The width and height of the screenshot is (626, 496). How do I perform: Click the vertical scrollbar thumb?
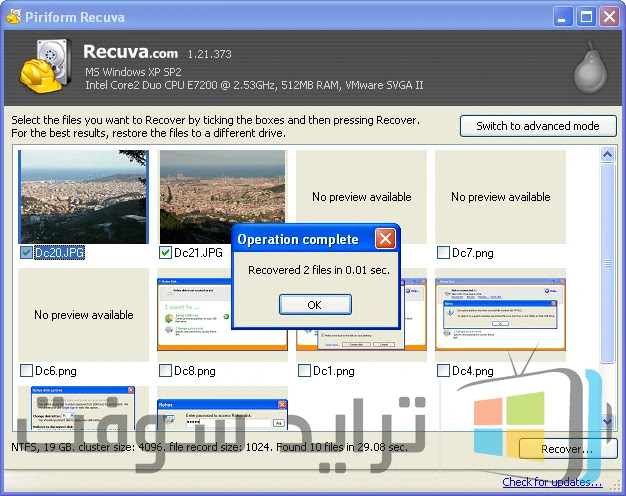click(x=608, y=263)
